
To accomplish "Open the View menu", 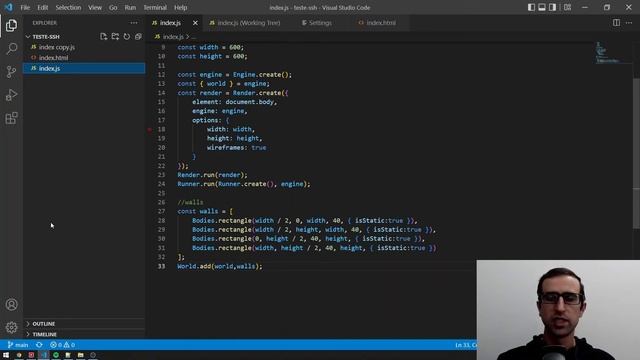I will pos(95,7).
